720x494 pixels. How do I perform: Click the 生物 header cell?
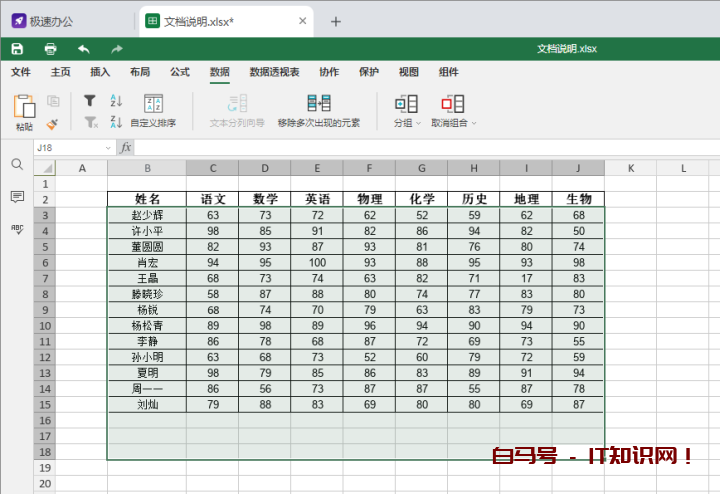pos(579,199)
